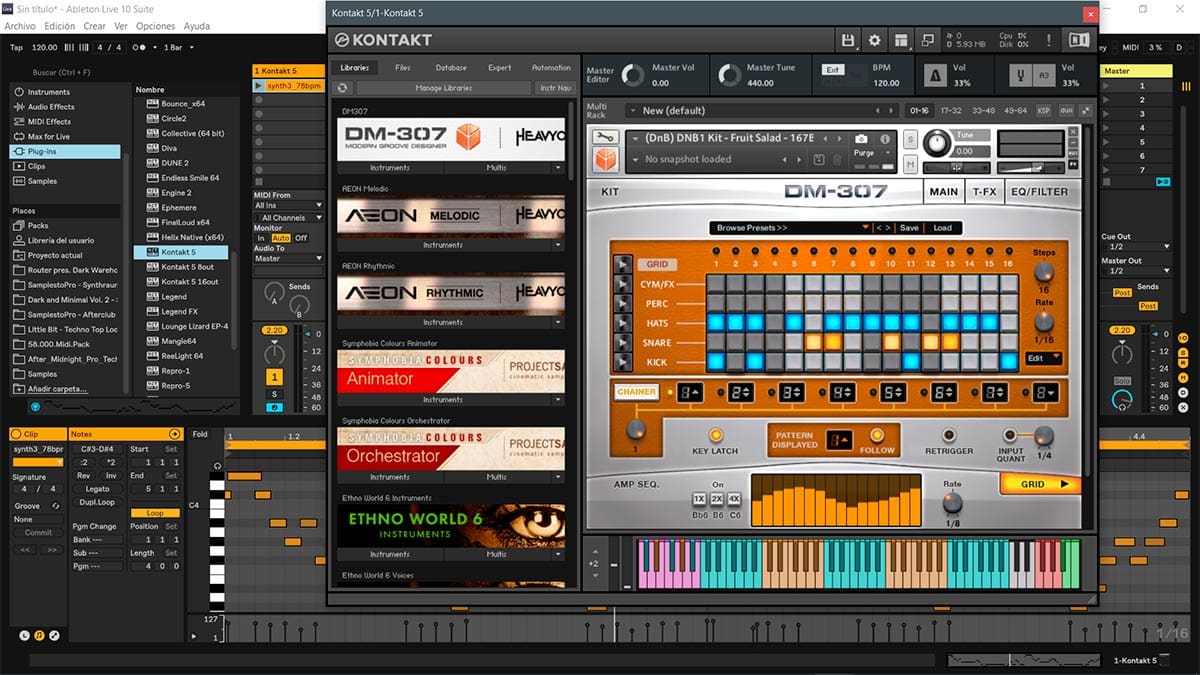The width and height of the screenshot is (1200, 675).
Task: Open Clips category in Ableton browser
Action: [x=36, y=167]
